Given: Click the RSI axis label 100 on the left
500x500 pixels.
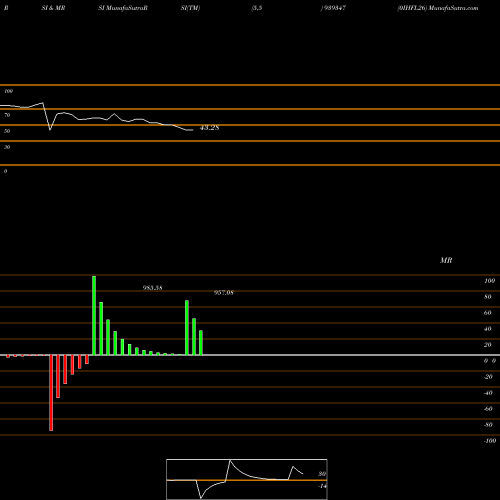Looking at the screenshot, I should (x=8, y=91).
